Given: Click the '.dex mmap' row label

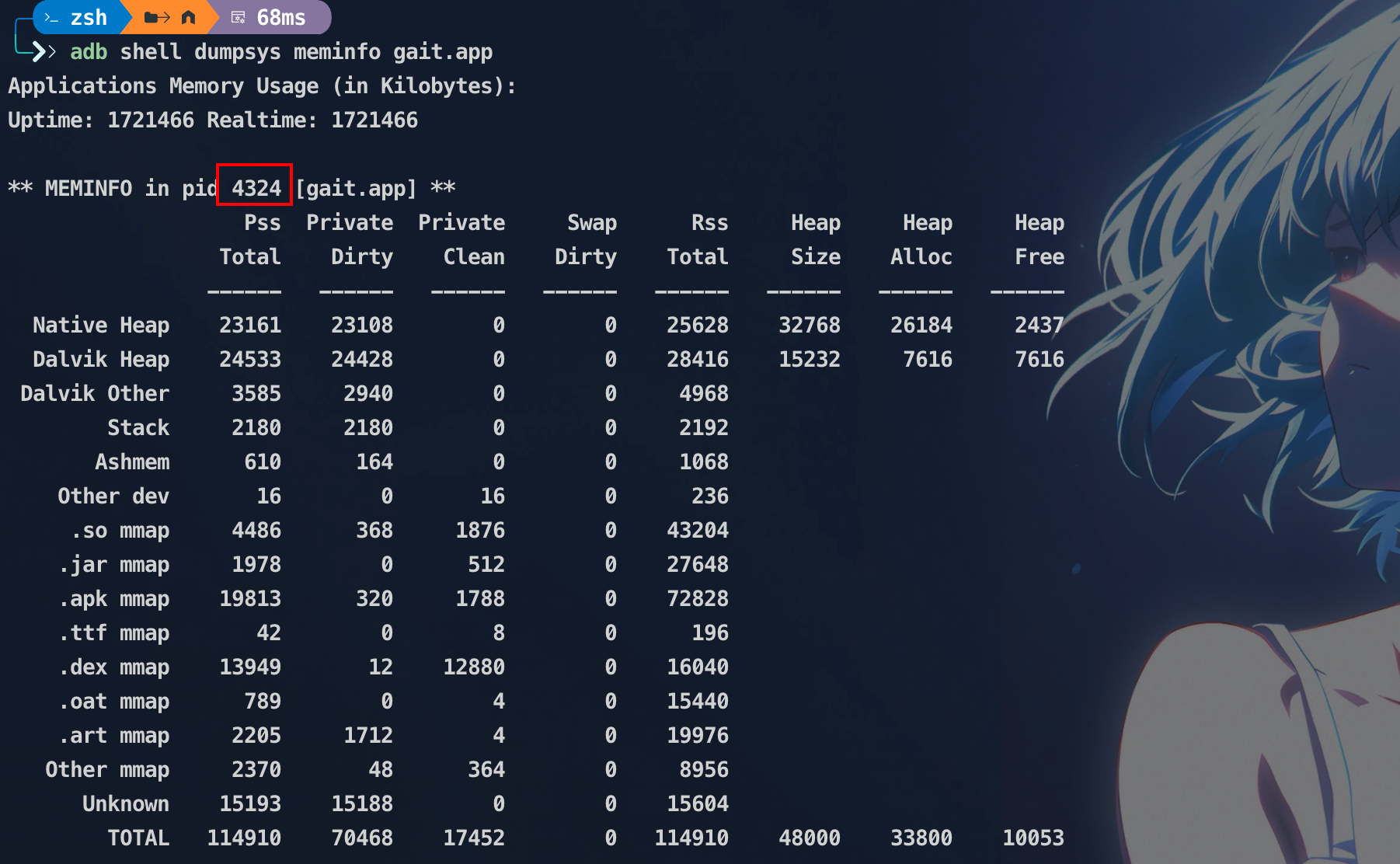Looking at the screenshot, I should [113, 667].
